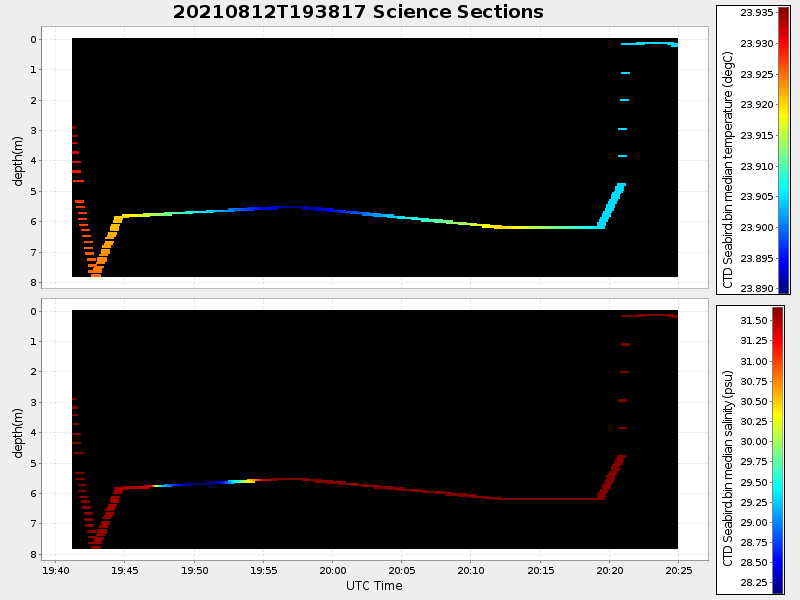The width and height of the screenshot is (800, 600).
Task: Click the 23.895 temperature scale value
Action: tap(757, 258)
